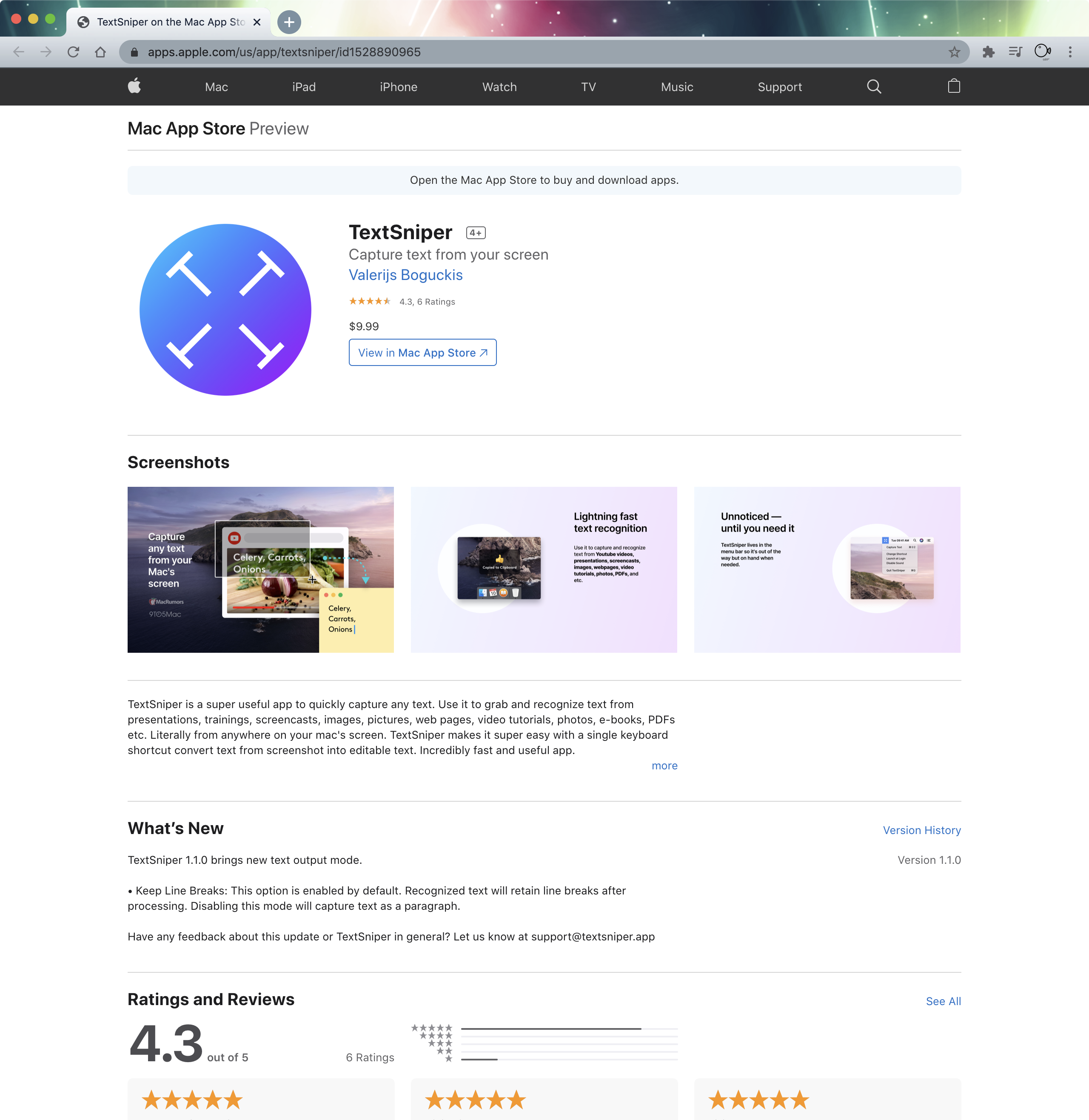
Task: Open Version History
Action: click(921, 830)
